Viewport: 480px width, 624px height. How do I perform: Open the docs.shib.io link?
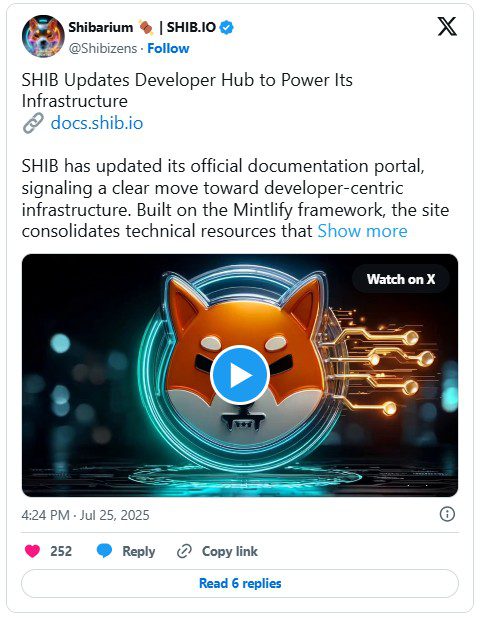(x=97, y=123)
